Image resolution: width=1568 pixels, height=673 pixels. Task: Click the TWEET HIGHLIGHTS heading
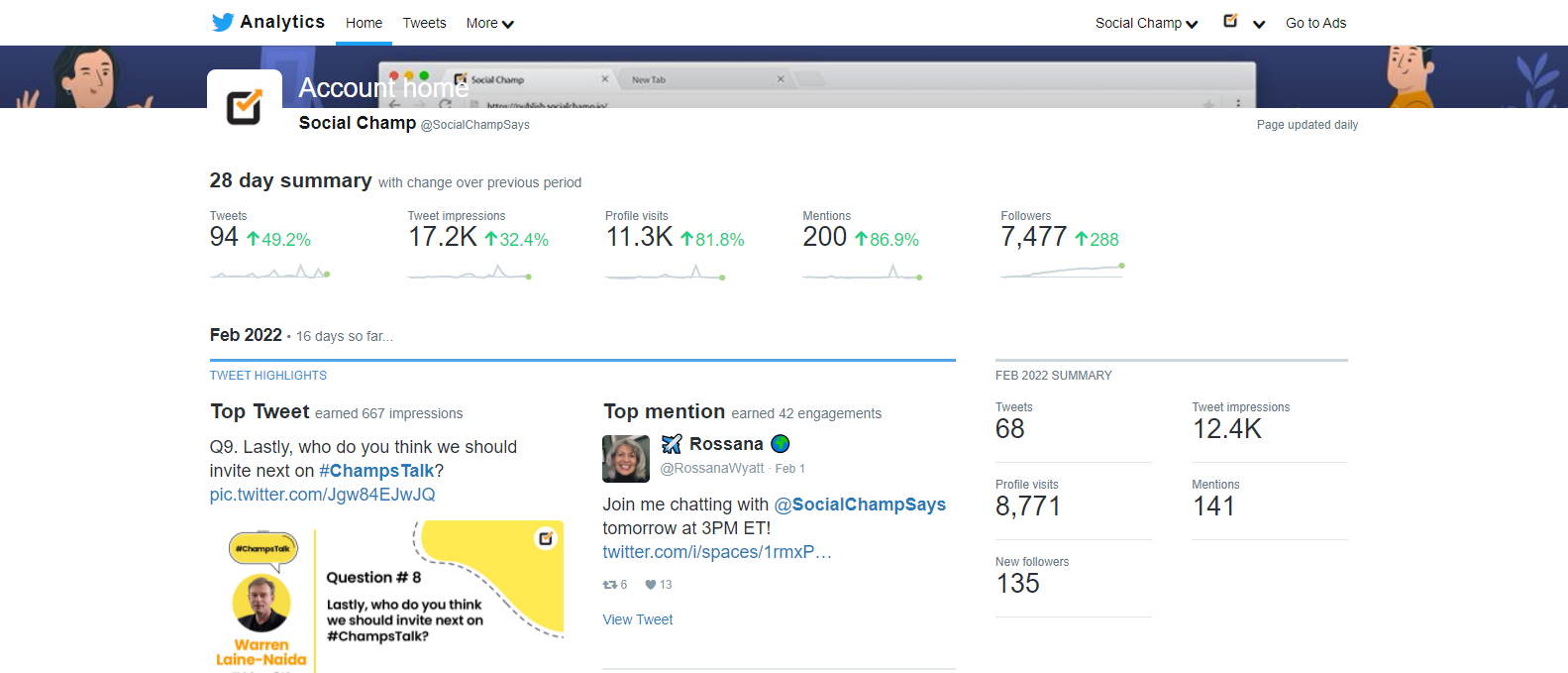tap(268, 376)
